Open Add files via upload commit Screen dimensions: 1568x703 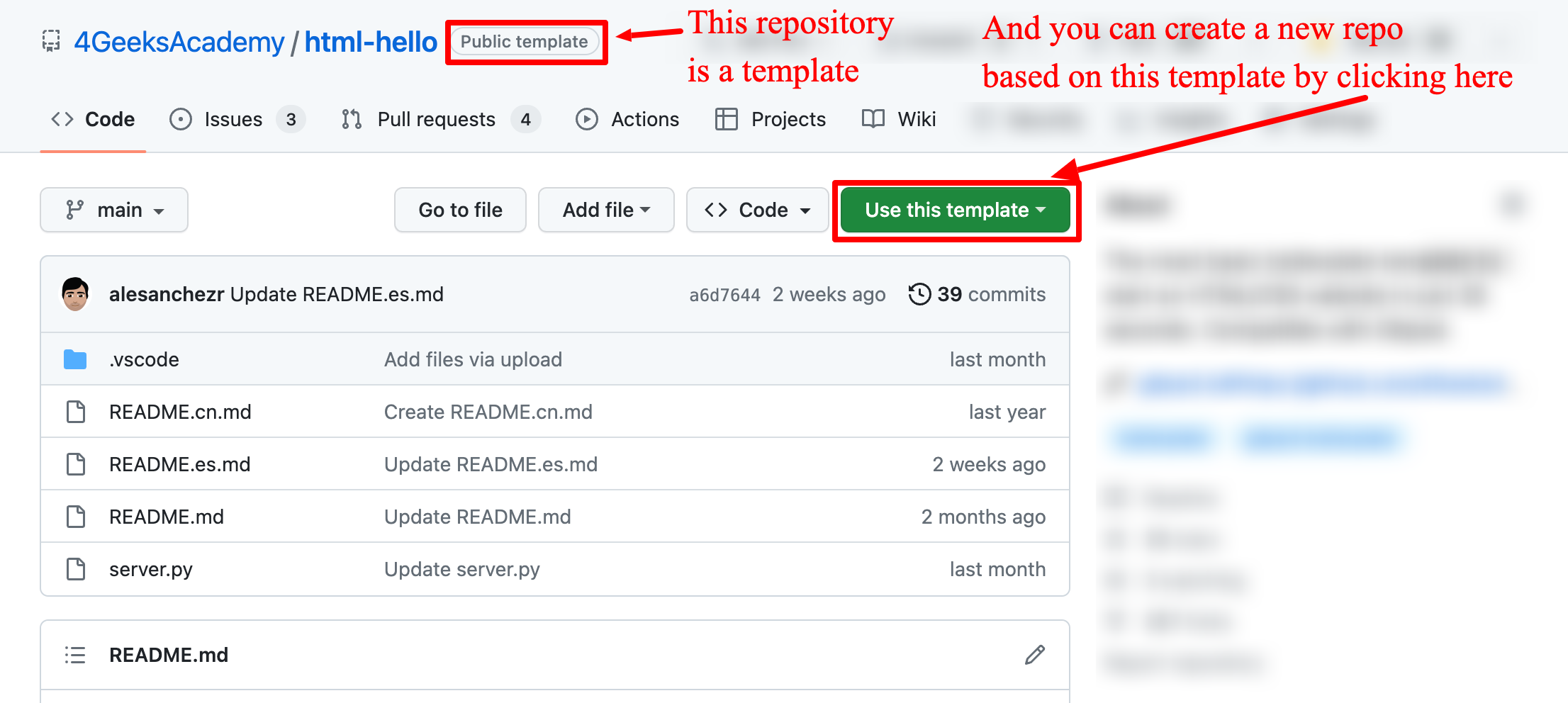tap(473, 359)
